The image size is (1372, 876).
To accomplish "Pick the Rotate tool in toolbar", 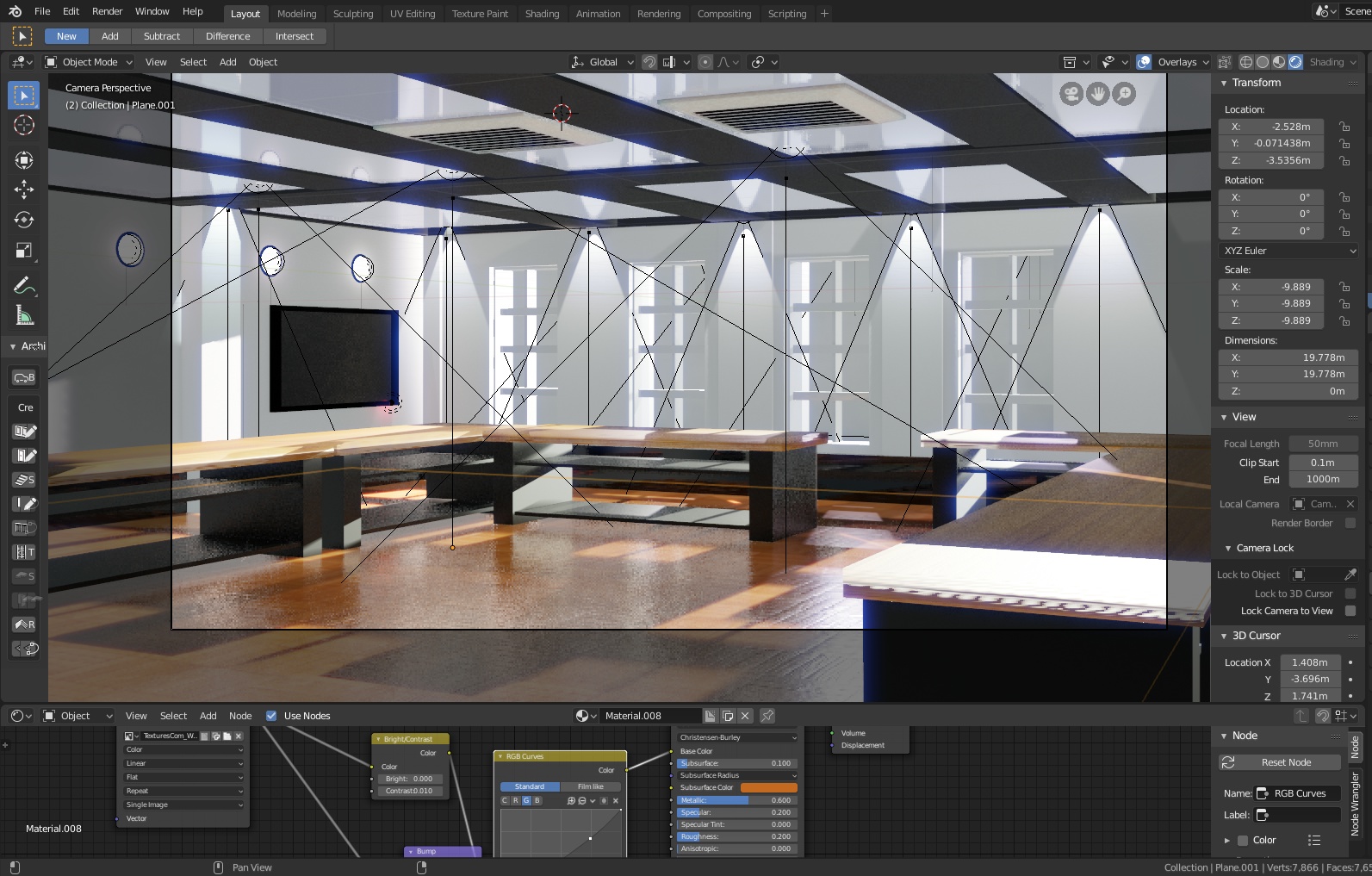I will tap(24, 220).
